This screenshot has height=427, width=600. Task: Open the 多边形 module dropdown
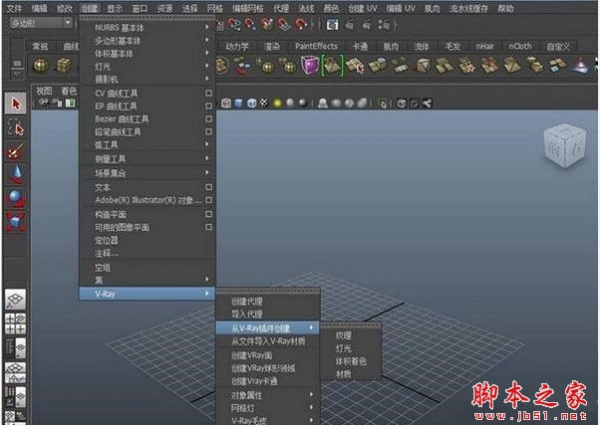pyautogui.click(x=40, y=21)
